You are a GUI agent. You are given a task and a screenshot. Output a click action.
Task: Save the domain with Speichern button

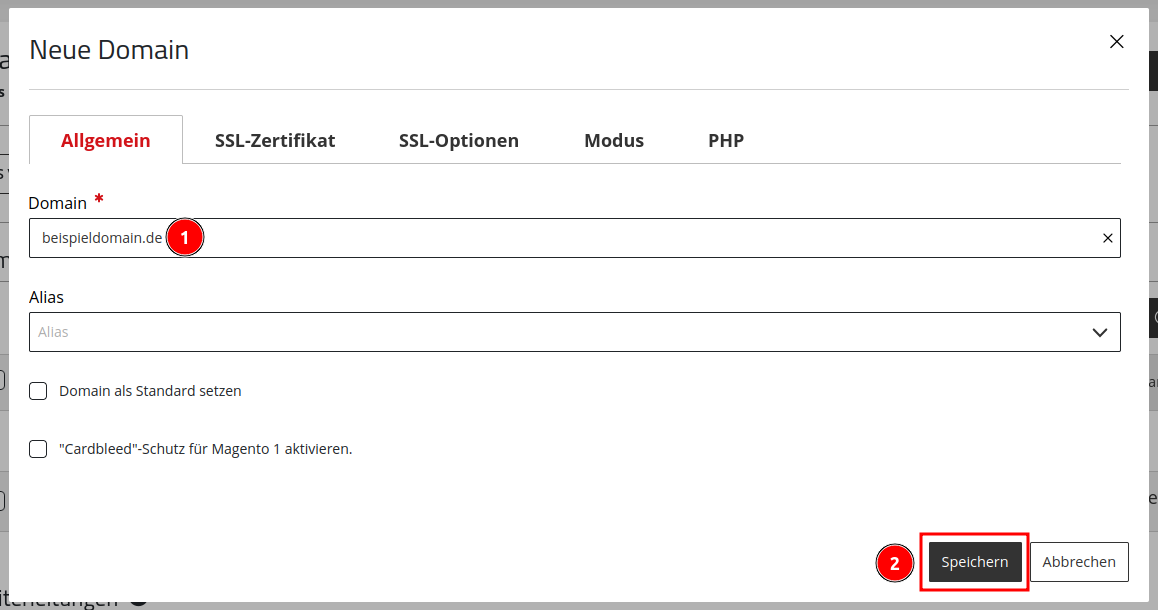pyautogui.click(x=975, y=562)
